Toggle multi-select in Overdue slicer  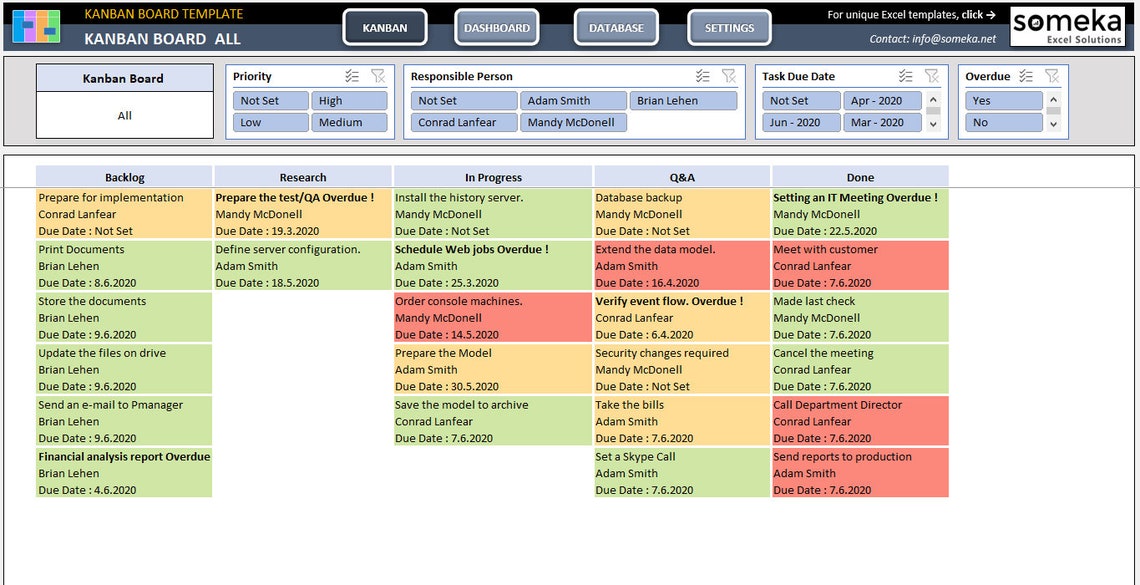point(1026,76)
